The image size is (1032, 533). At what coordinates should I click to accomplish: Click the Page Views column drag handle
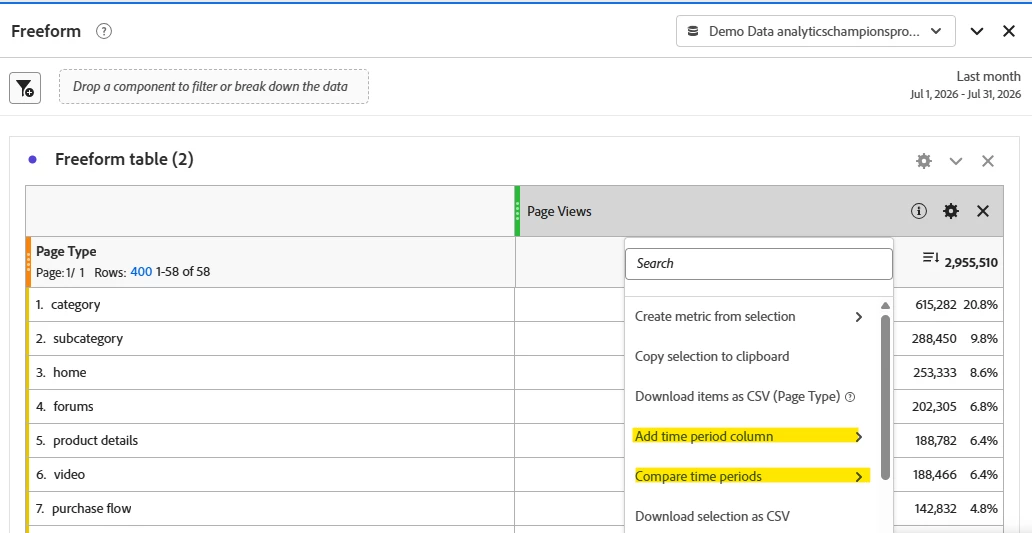[x=518, y=211]
